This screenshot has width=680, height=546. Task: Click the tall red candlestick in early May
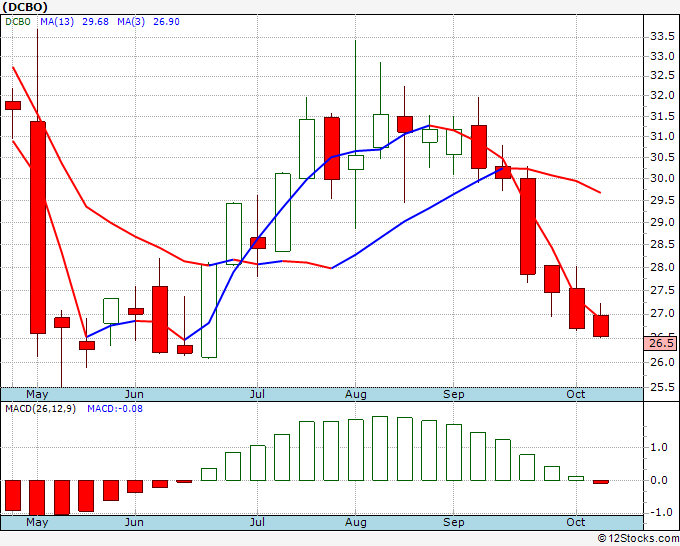click(x=38, y=227)
